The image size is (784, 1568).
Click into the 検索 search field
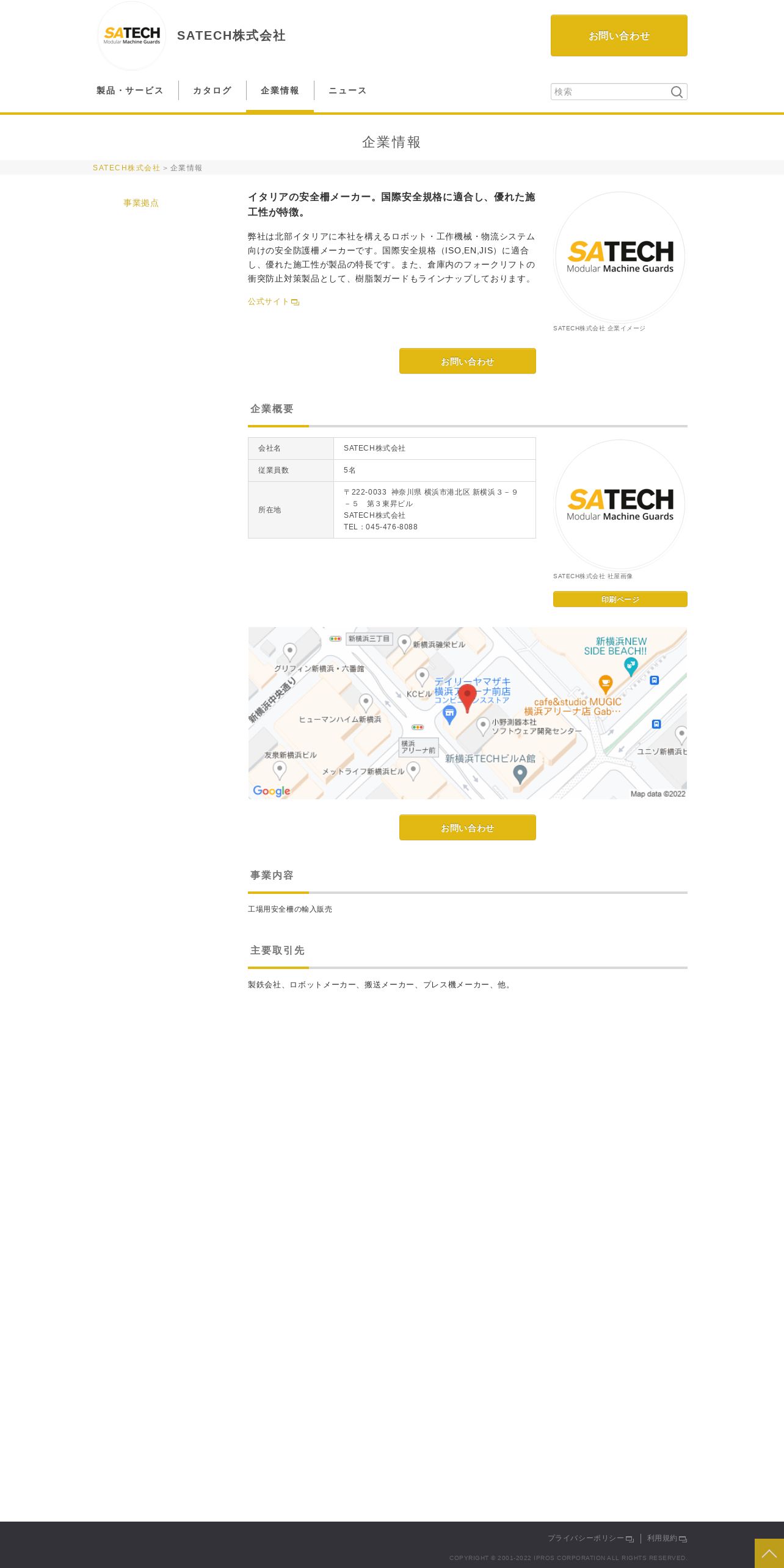pos(610,92)
